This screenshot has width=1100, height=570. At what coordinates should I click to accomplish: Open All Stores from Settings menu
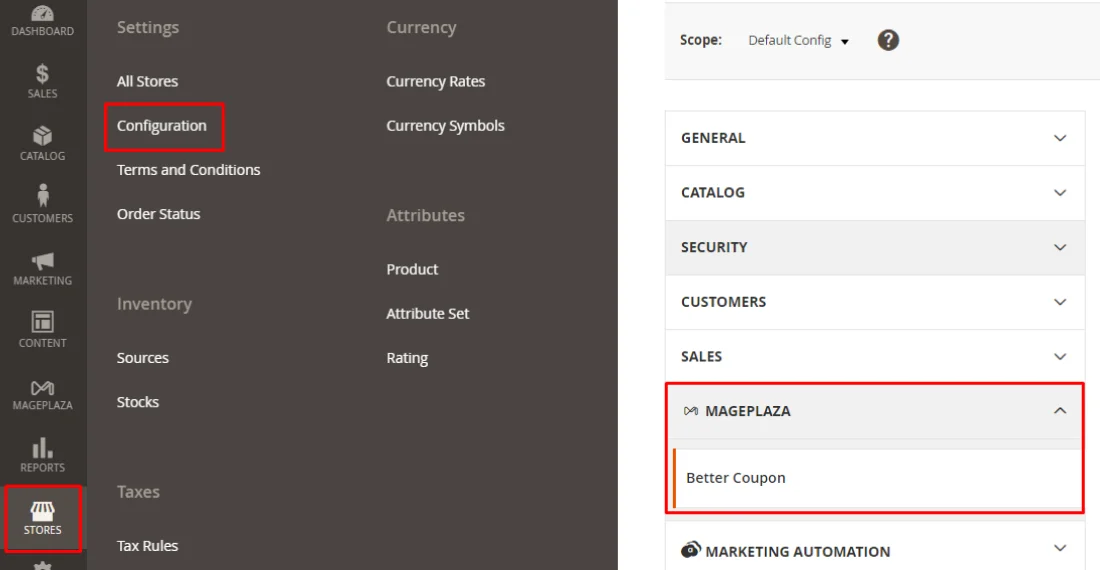pos(147,81)
